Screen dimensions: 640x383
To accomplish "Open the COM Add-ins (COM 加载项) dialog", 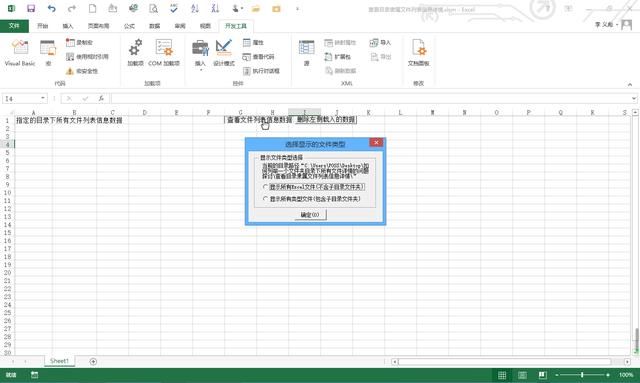I will (164, 53).
